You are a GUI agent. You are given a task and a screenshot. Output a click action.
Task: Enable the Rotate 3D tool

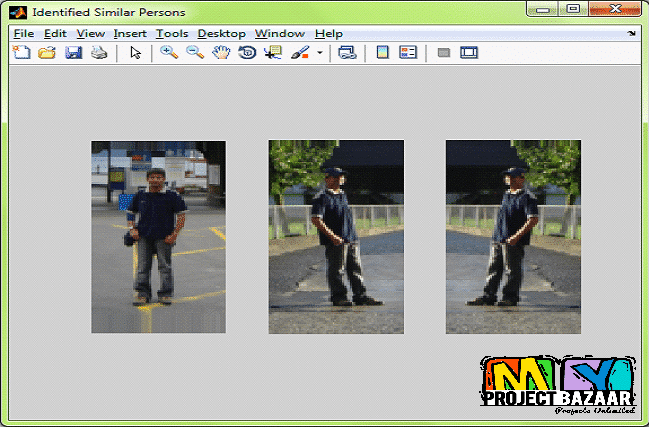coord(247,53)
